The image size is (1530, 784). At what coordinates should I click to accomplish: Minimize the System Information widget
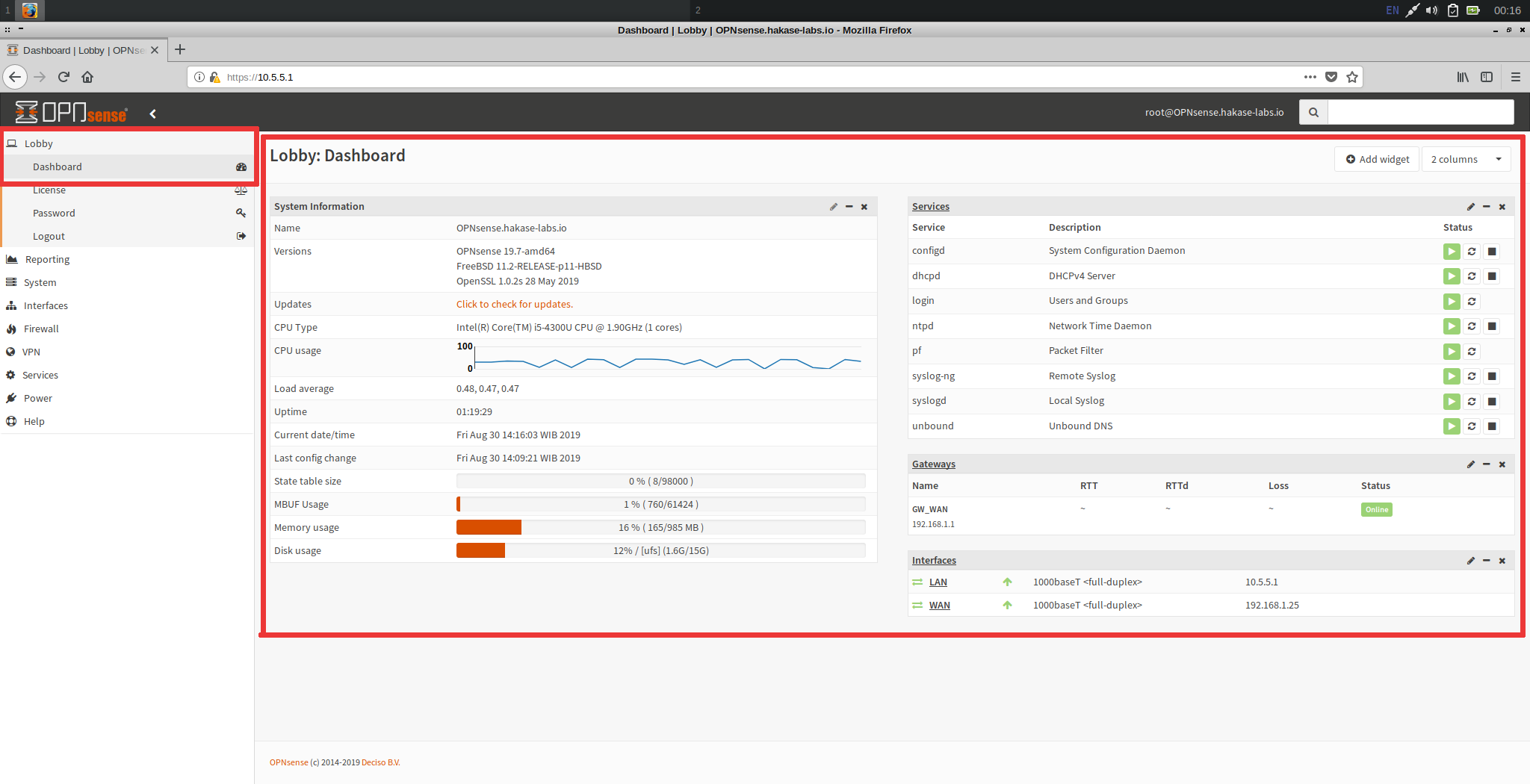click(849, 207)
